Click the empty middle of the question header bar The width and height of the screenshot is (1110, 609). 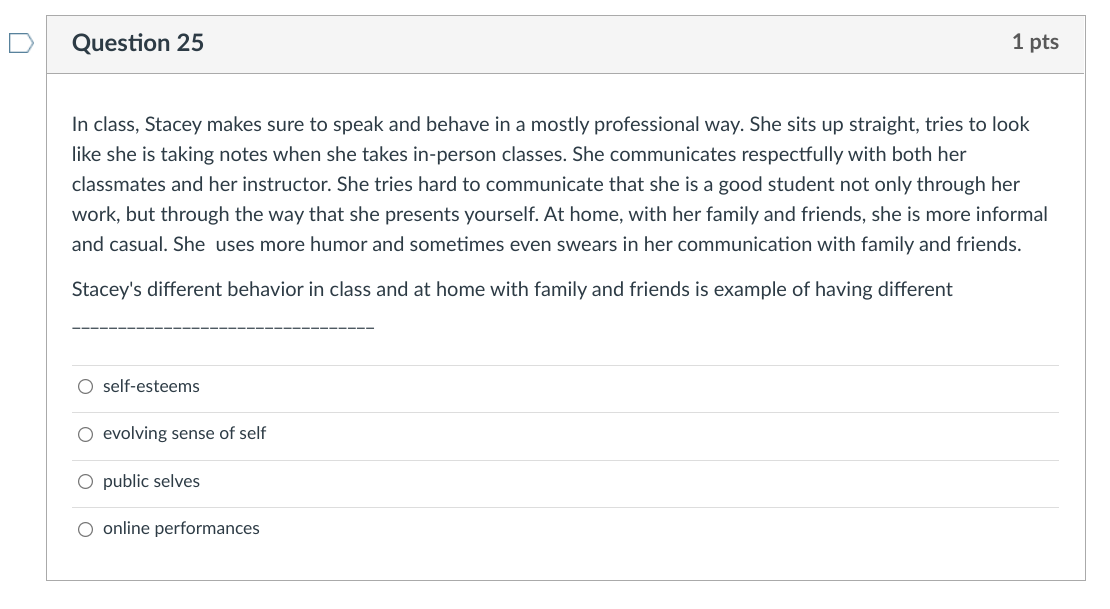point(600,42)
